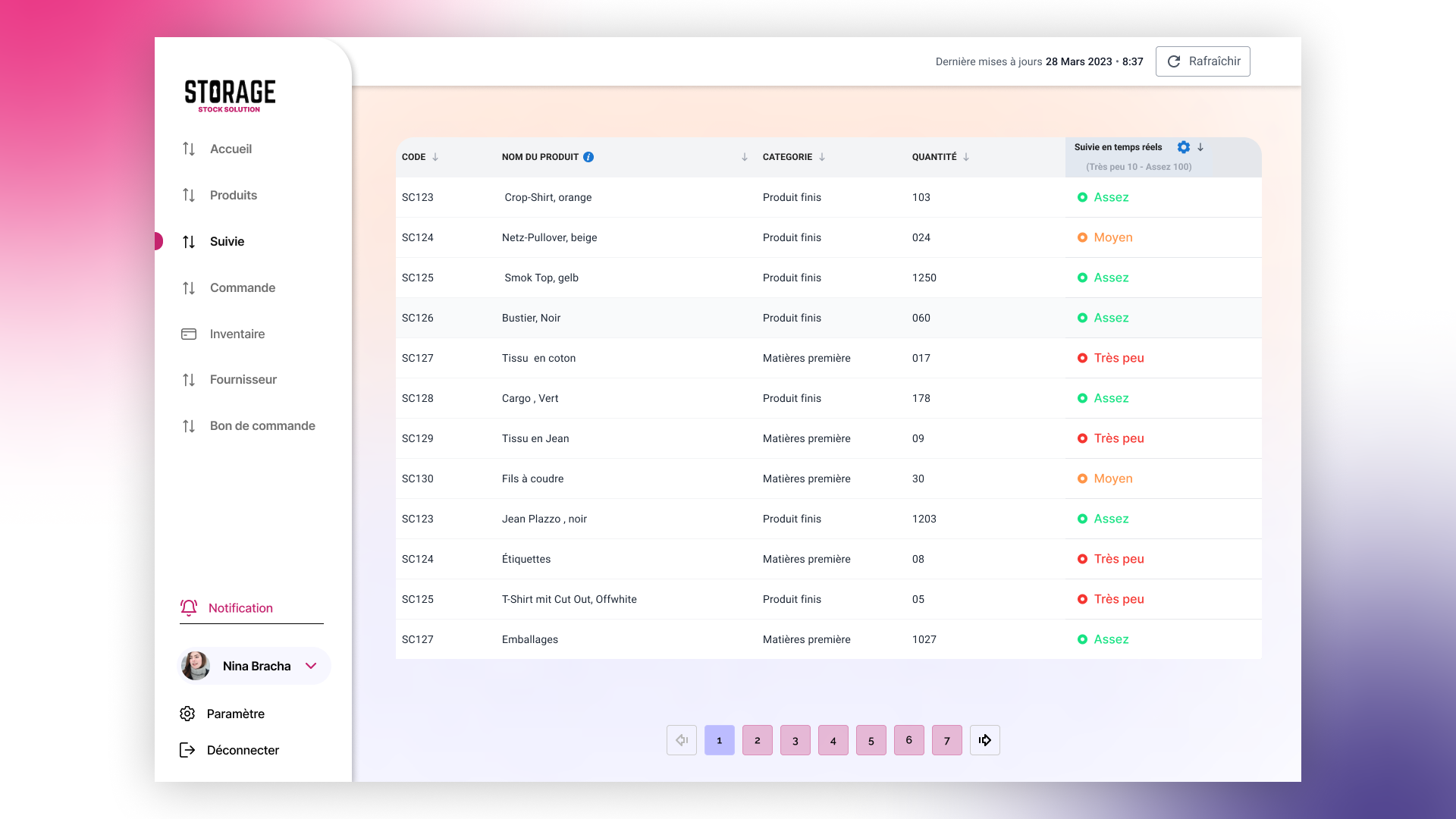Open the Suivie en temps réels settings gear
The width and height of the screenshot is (1456, 819).
(x=1184, y=147)
